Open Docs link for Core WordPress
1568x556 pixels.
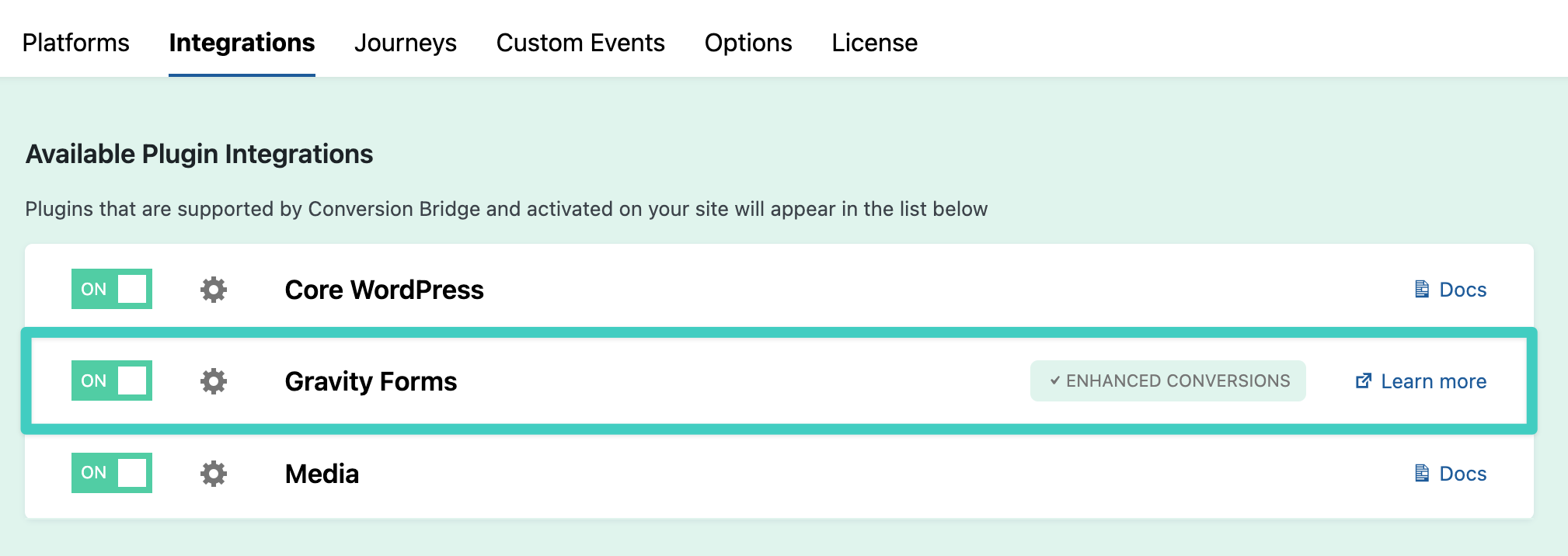click(1462, 290)
